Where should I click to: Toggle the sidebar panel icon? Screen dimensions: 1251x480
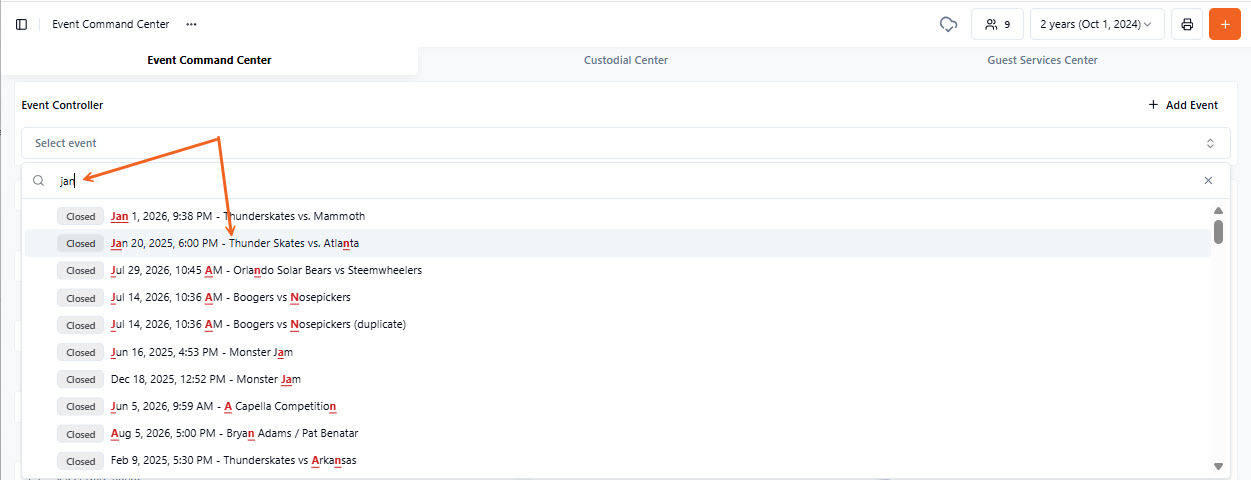click(x=21, y=24)
